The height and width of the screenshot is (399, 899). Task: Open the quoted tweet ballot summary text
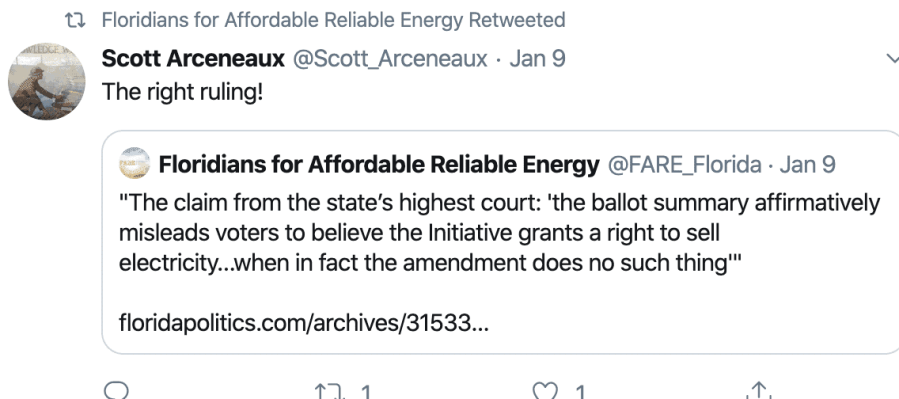coord(499,233)
